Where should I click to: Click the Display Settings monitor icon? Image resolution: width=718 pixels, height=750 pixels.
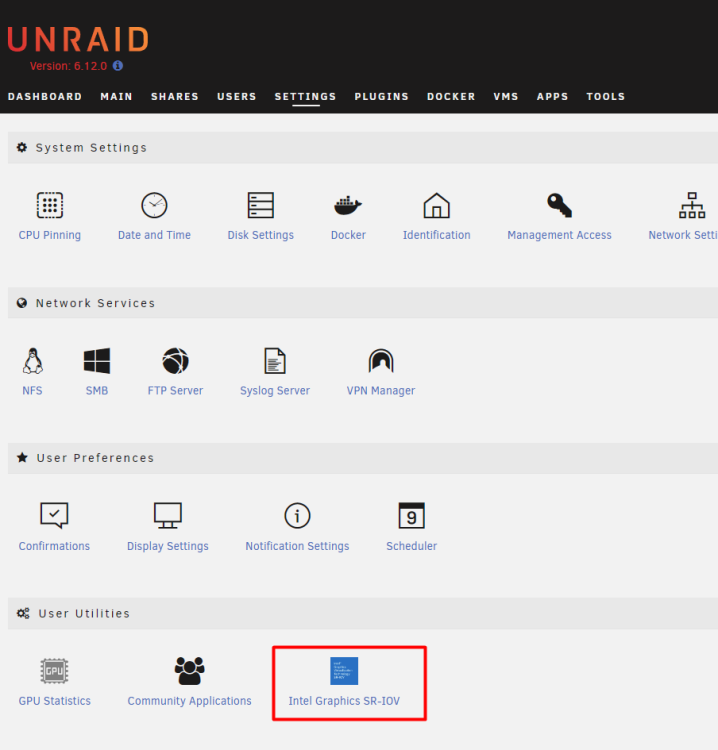167,516
